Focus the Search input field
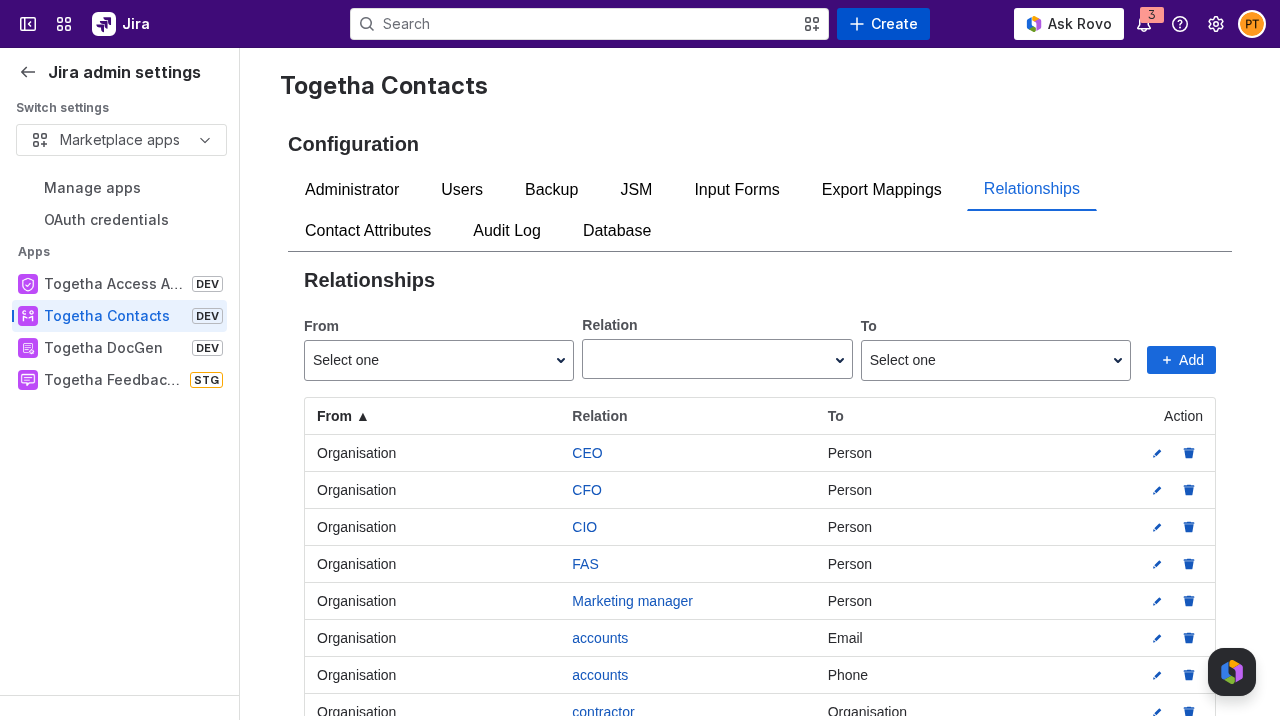 coord(589,24)
